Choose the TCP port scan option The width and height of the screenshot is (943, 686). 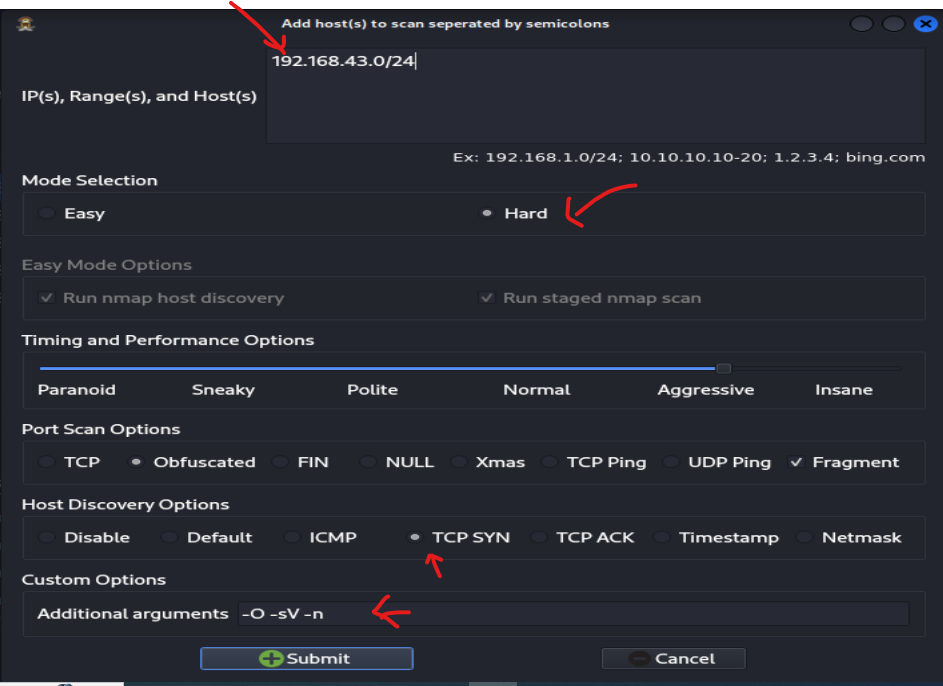coord(47,462)
